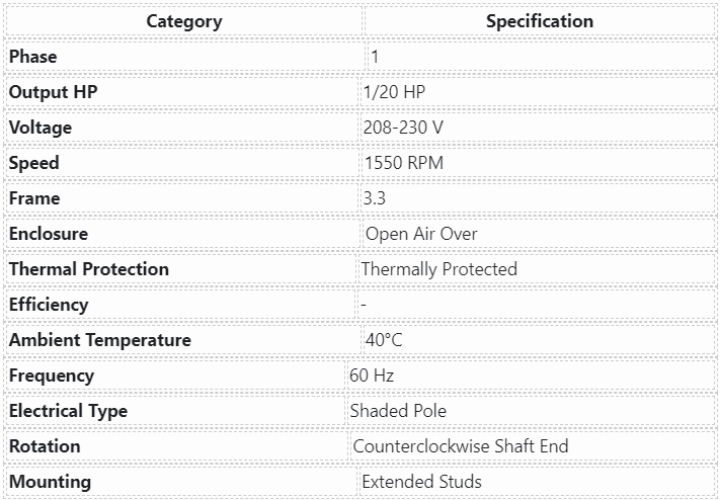Select the 1550 RPM value
This screenshot has height=500, width=720.
tap(403, 163)
